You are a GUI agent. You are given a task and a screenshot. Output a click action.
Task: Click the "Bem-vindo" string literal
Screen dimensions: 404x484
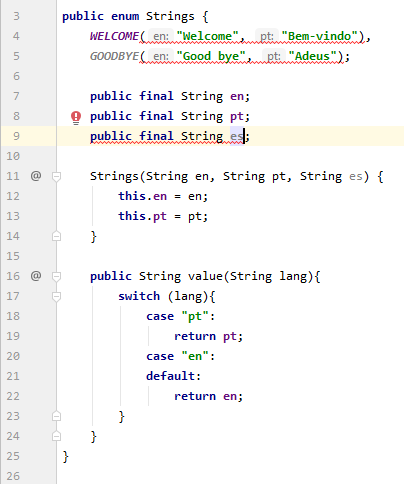click(x=319, y=36)
